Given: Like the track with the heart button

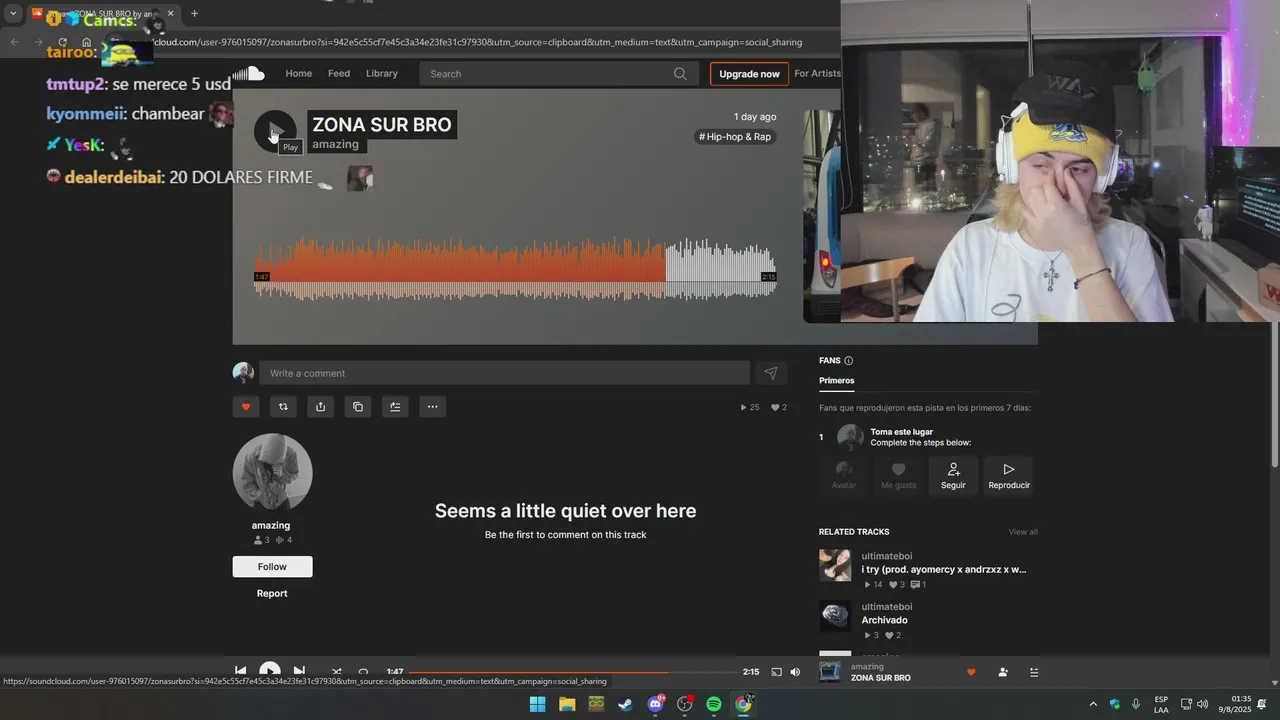Looking at the screenshot, I should (246, 407).
